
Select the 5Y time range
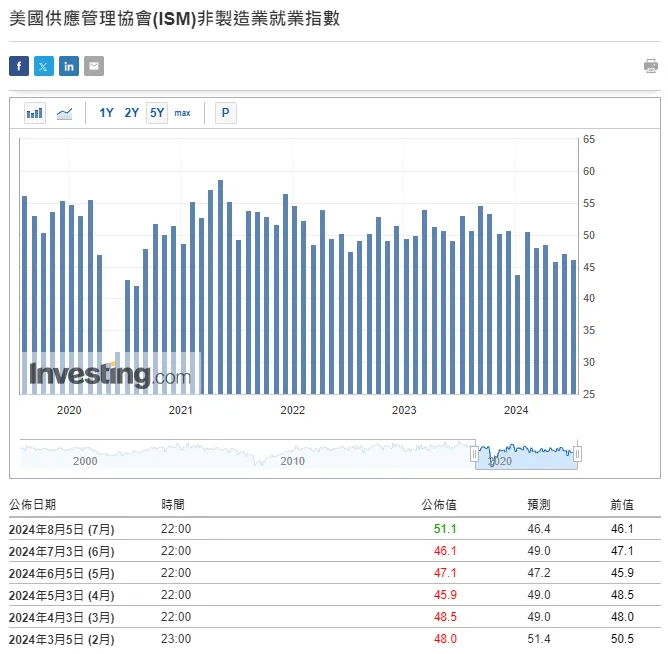(x=157, y=113)
